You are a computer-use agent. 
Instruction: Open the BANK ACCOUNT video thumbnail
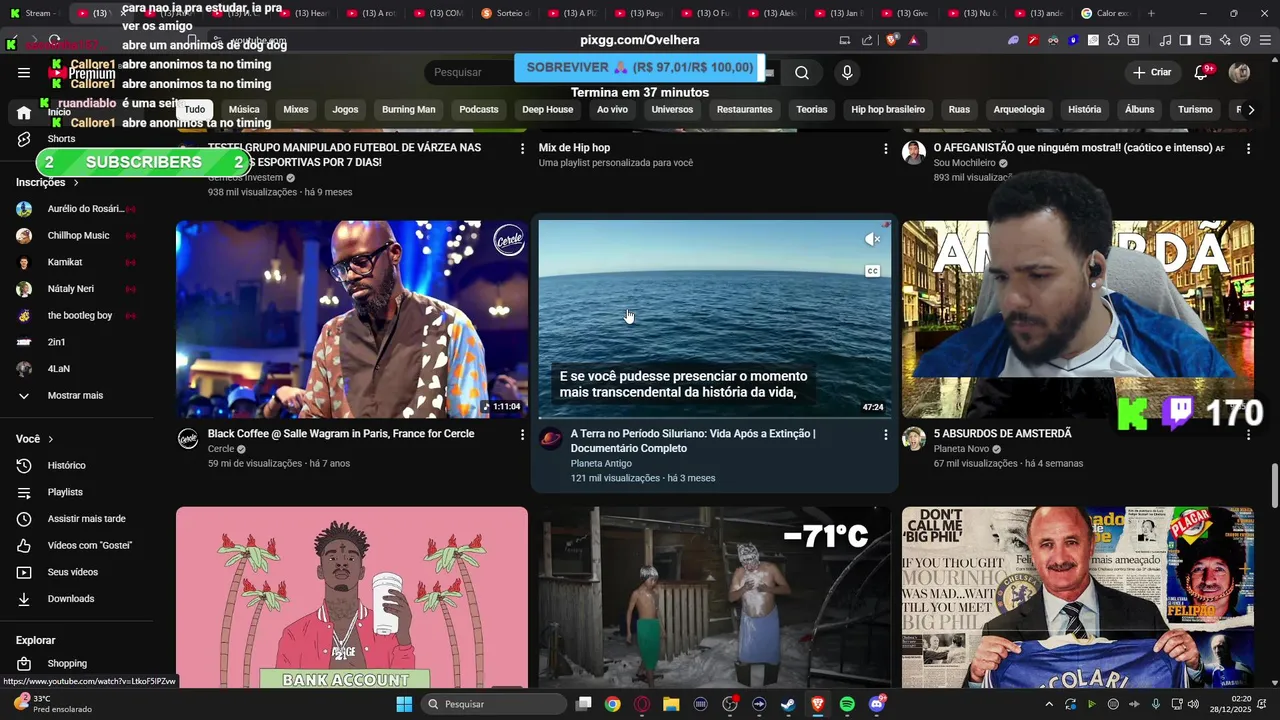point(352,597)
